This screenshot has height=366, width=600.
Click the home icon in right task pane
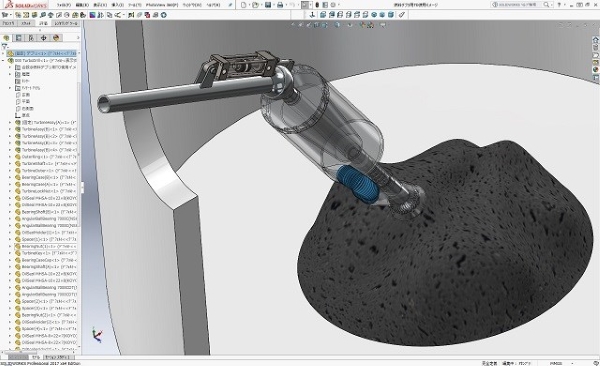pos(595,40)
